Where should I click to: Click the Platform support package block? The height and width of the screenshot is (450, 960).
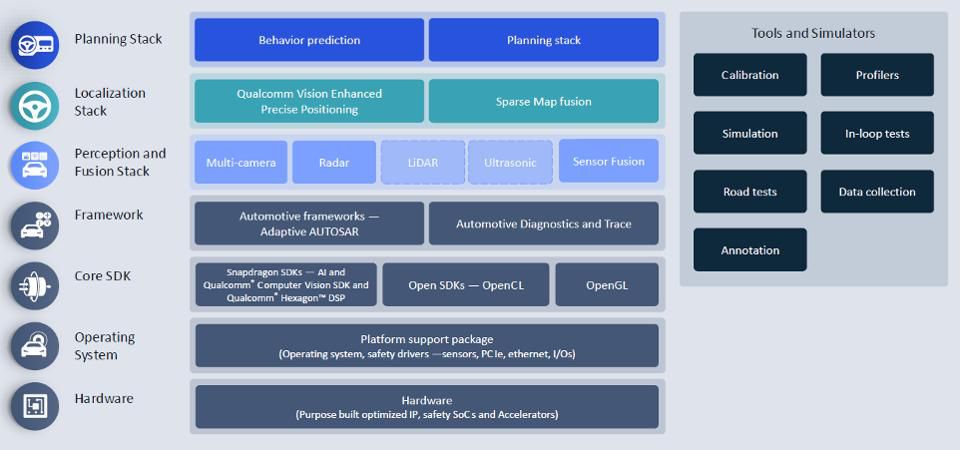coord(427,346)
